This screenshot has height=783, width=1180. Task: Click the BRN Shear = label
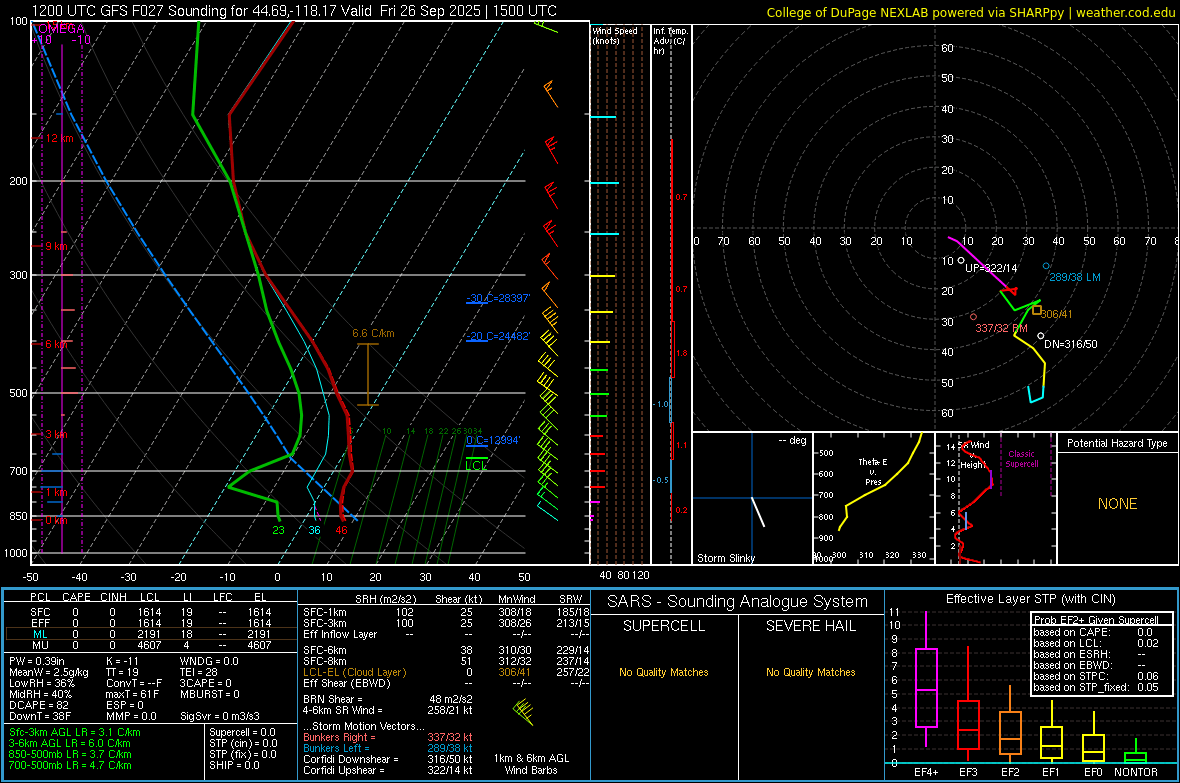pyautogui.click(x=333, y=699)
